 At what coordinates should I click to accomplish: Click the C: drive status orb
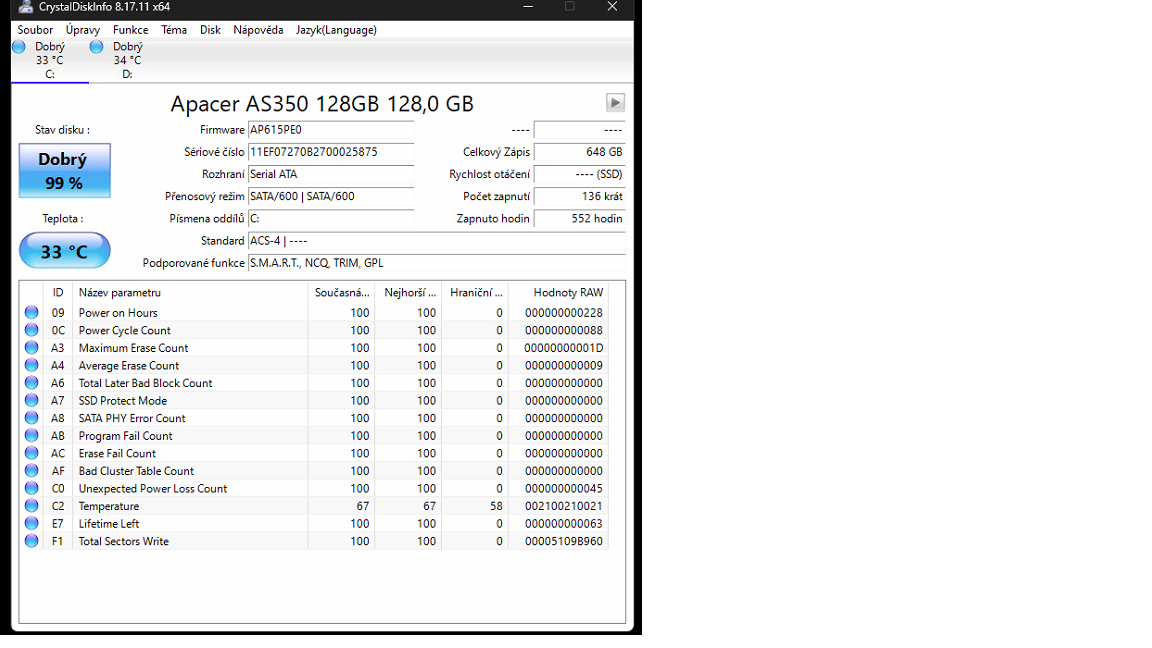pos(19,47)
